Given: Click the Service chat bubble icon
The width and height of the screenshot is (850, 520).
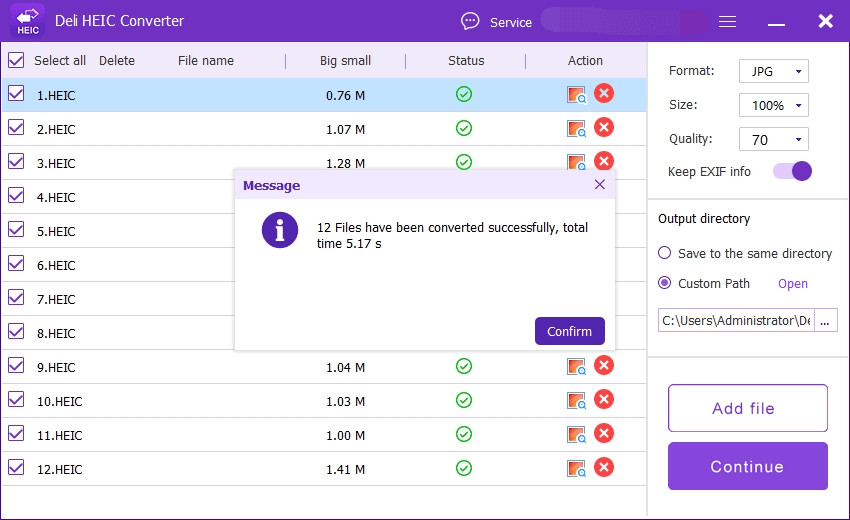Looking at the screenshot, I should (470, 22).
